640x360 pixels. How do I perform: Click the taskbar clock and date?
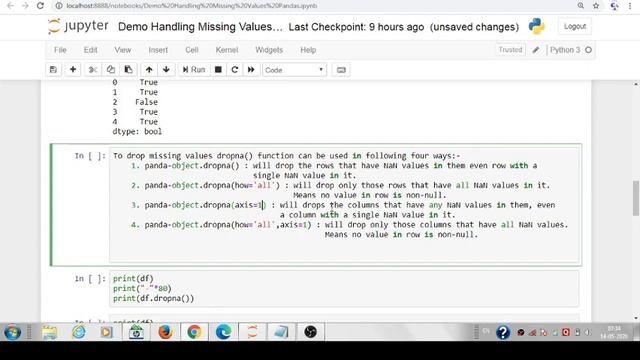tap(614, 332)
